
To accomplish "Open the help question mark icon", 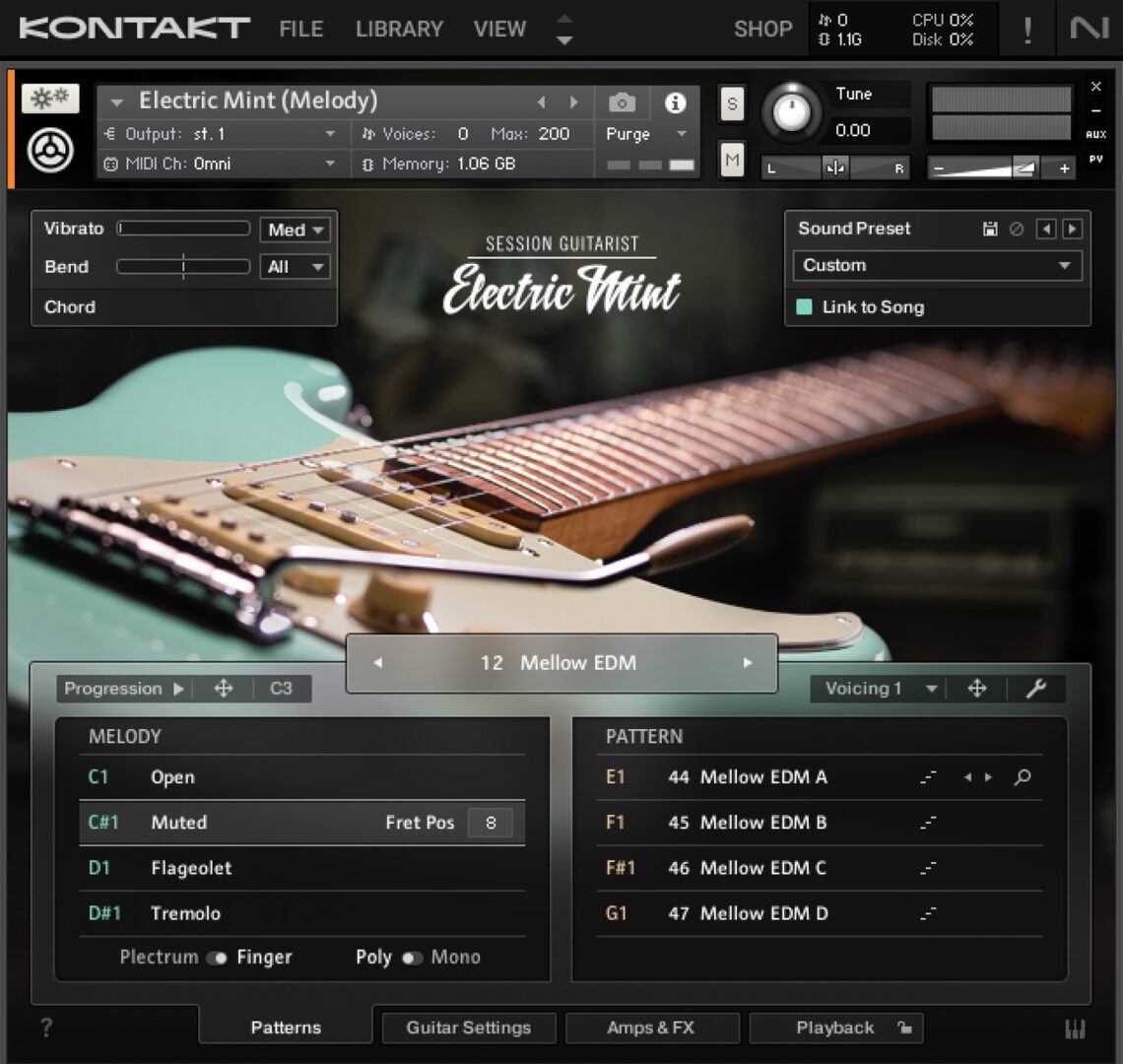I will [x=46, y=1028].
